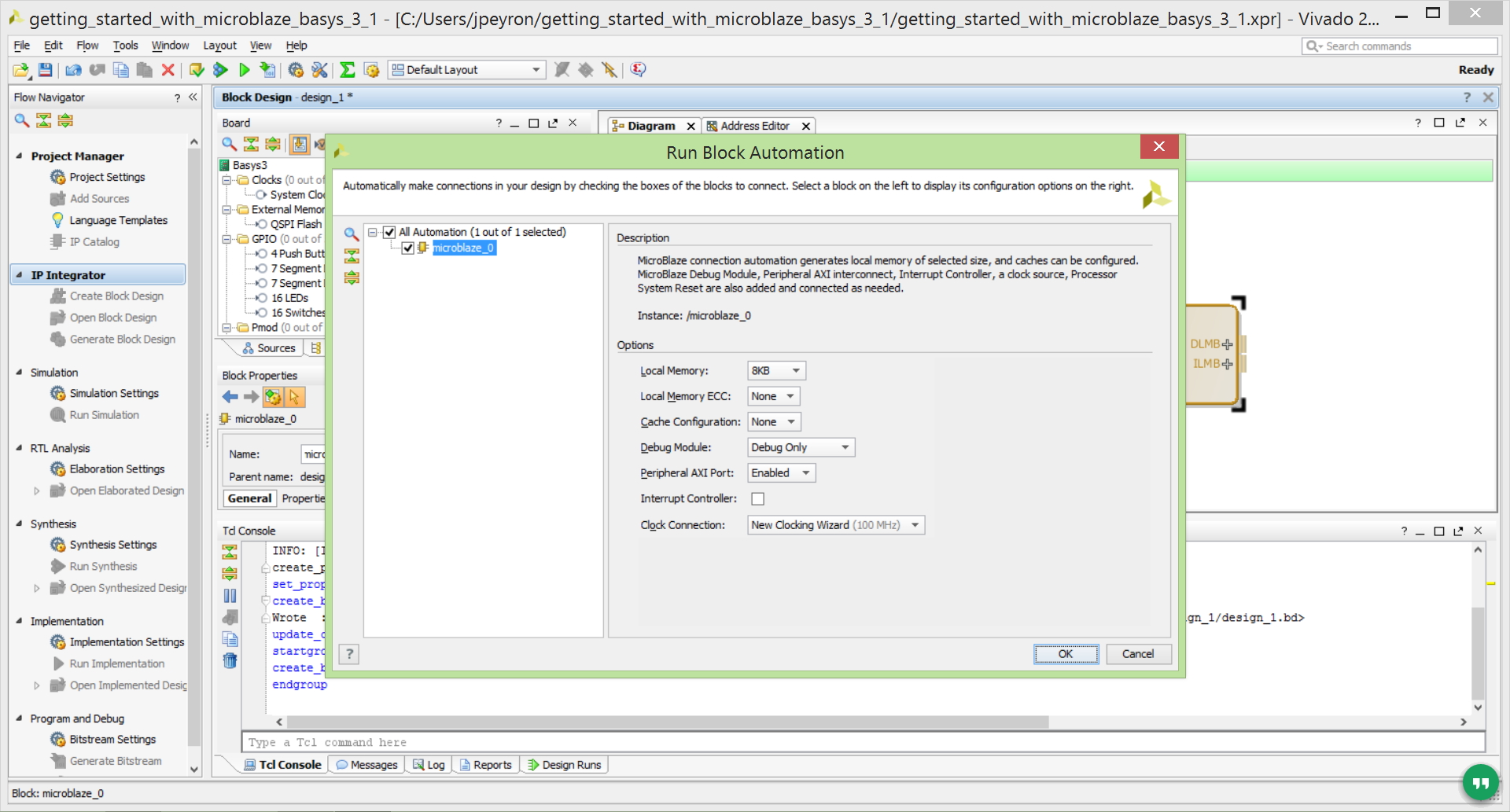Click the green play Run Implementation toolbar icon
The height and width of the screenshot is (812, 1510).
tap(245, 70)
